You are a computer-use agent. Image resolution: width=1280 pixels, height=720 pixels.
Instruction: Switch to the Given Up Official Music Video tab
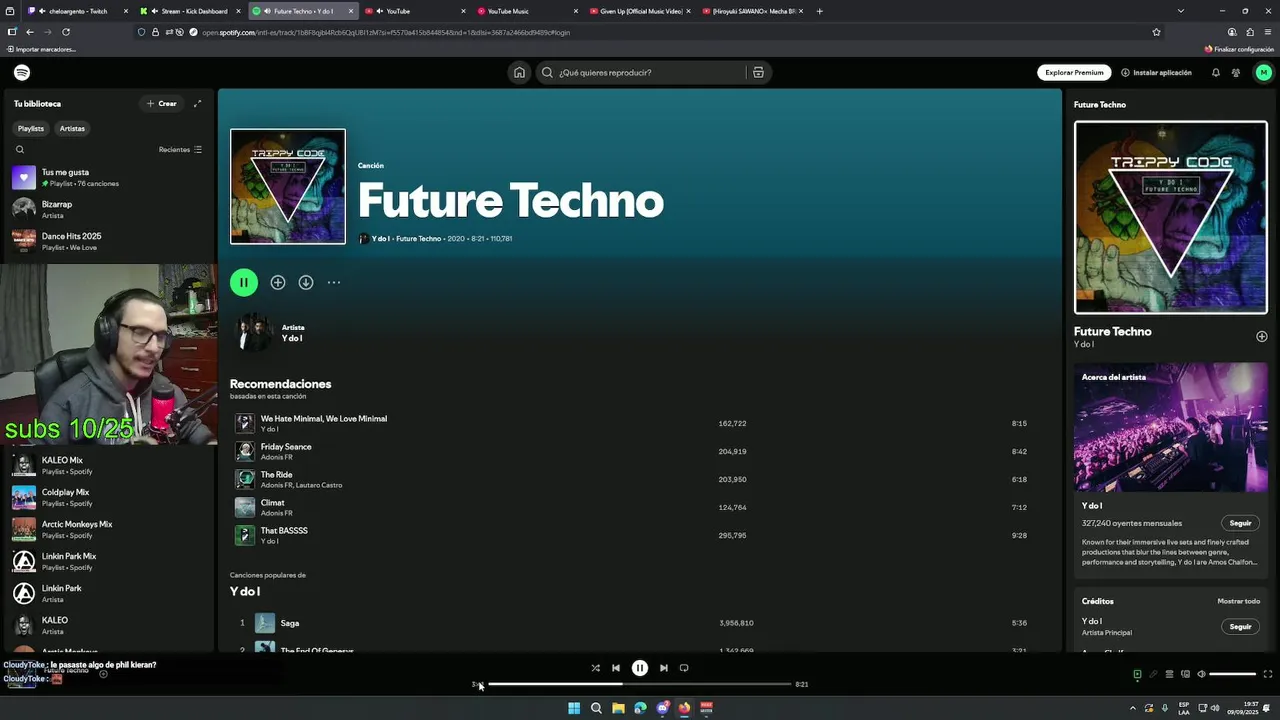639,11
